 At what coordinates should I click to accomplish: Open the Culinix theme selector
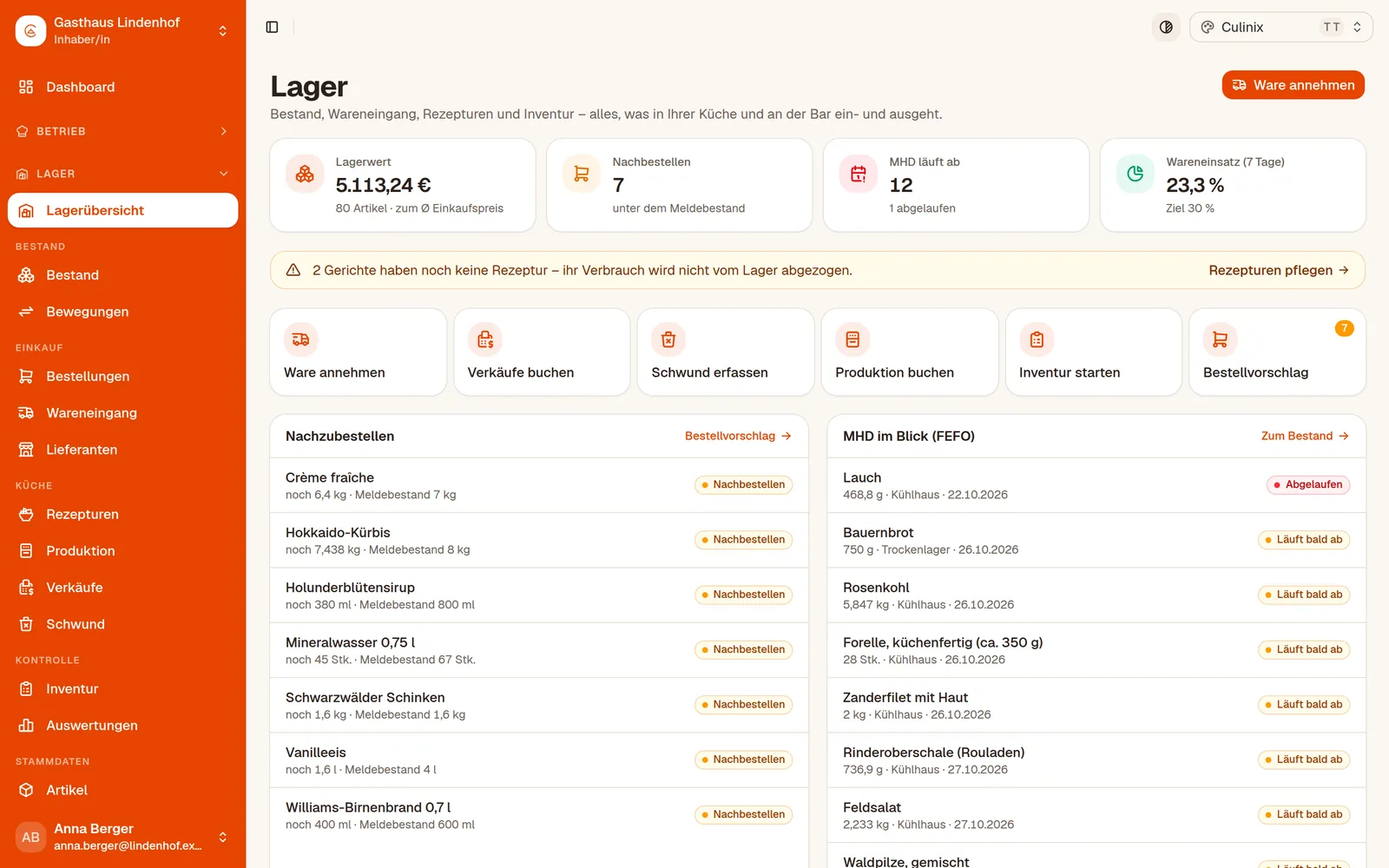1280,27
